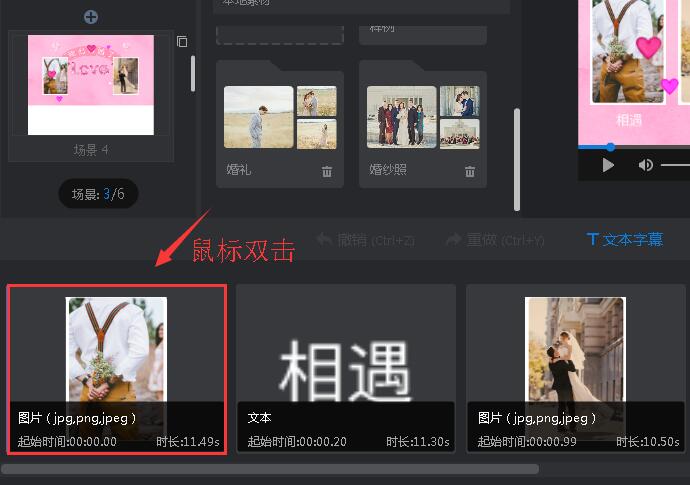Add a new scene with plus icon

click(x=91, y=17)
